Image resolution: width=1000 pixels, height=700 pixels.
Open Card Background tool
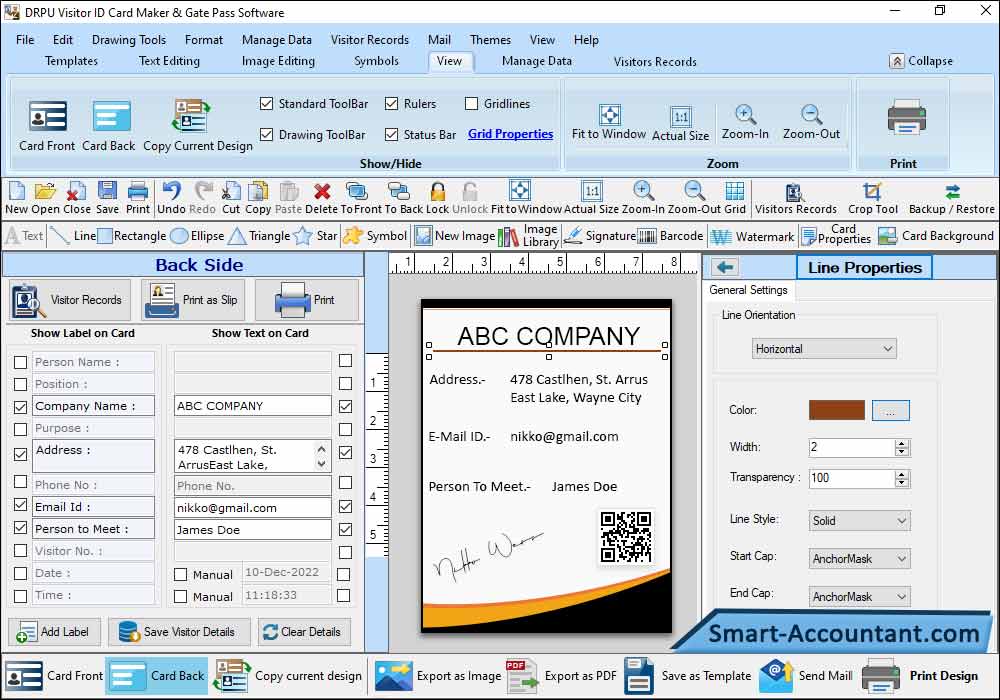click(x=936, y=236)
